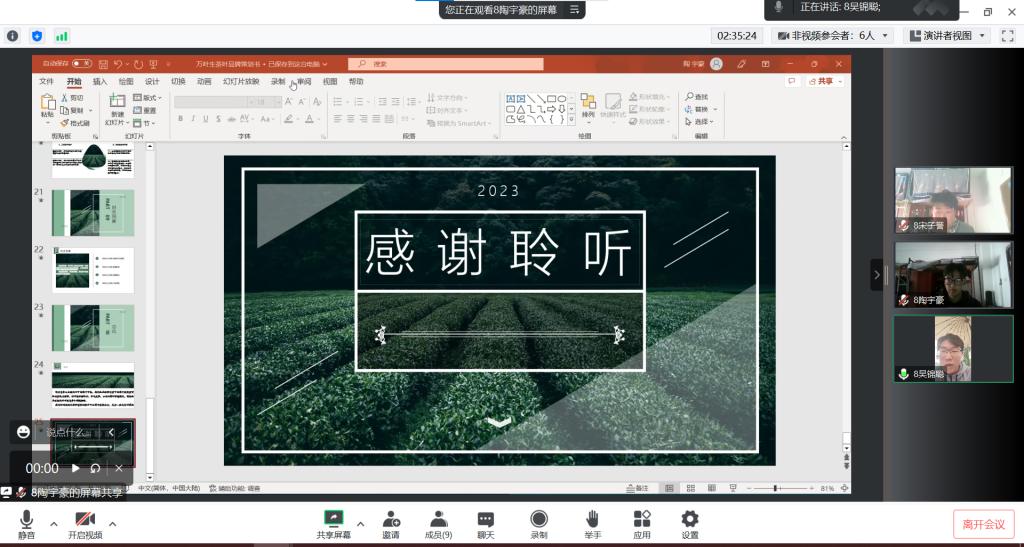Open the 聊天 chat panel

tap(486, 519)
